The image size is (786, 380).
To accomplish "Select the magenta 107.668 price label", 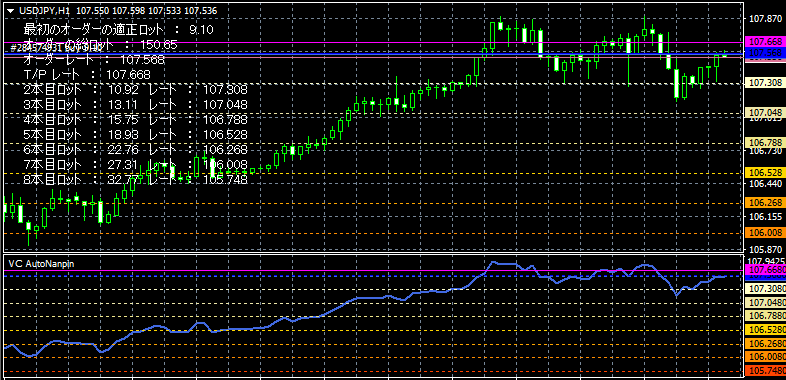I will point(764,42).
